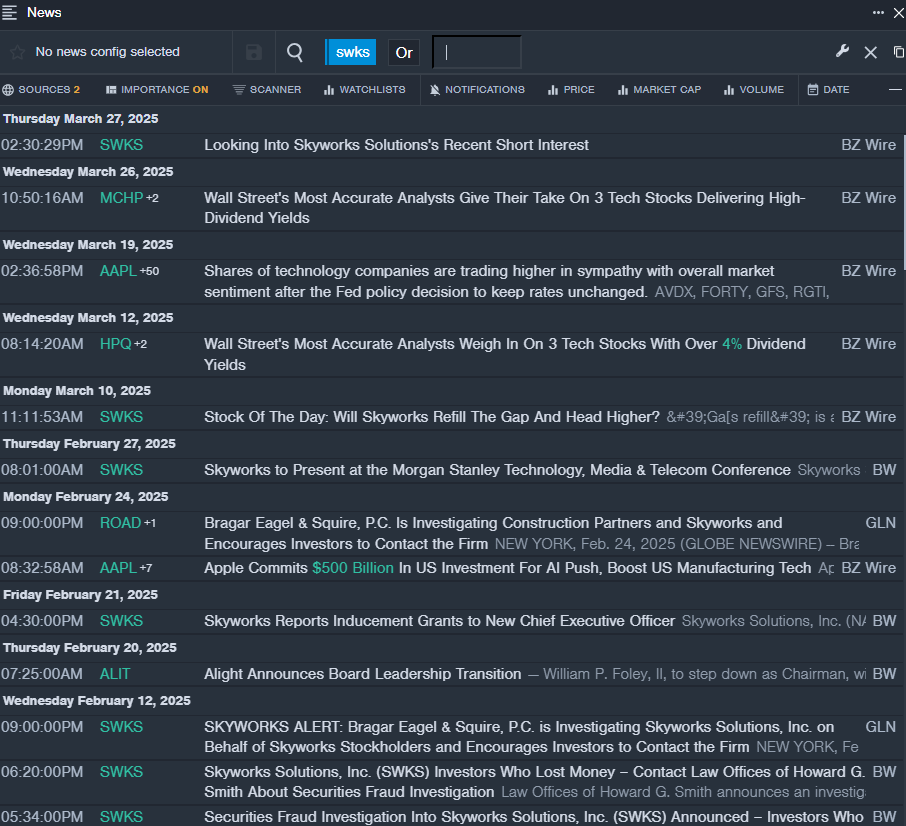The height and width of the screenshot is (826, 906).
Task: Open the Sources filter
Action: [x=41, y=90]
